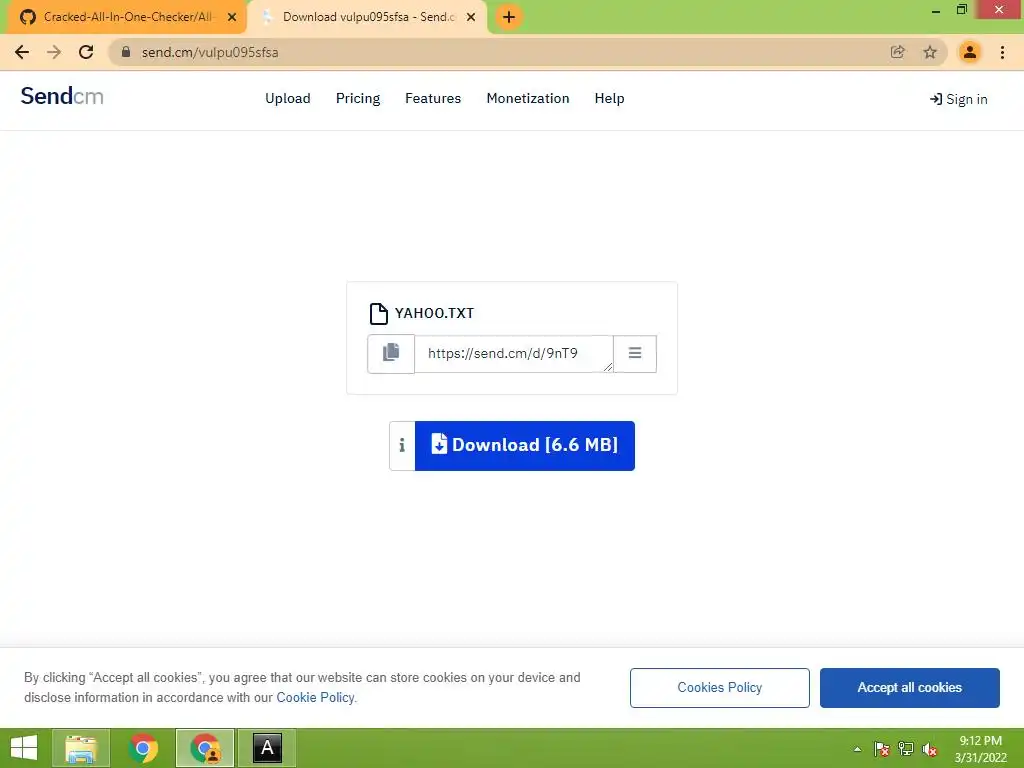Click the YAHOO.TXT file name

pyautogui.click(x=434, y=313)
